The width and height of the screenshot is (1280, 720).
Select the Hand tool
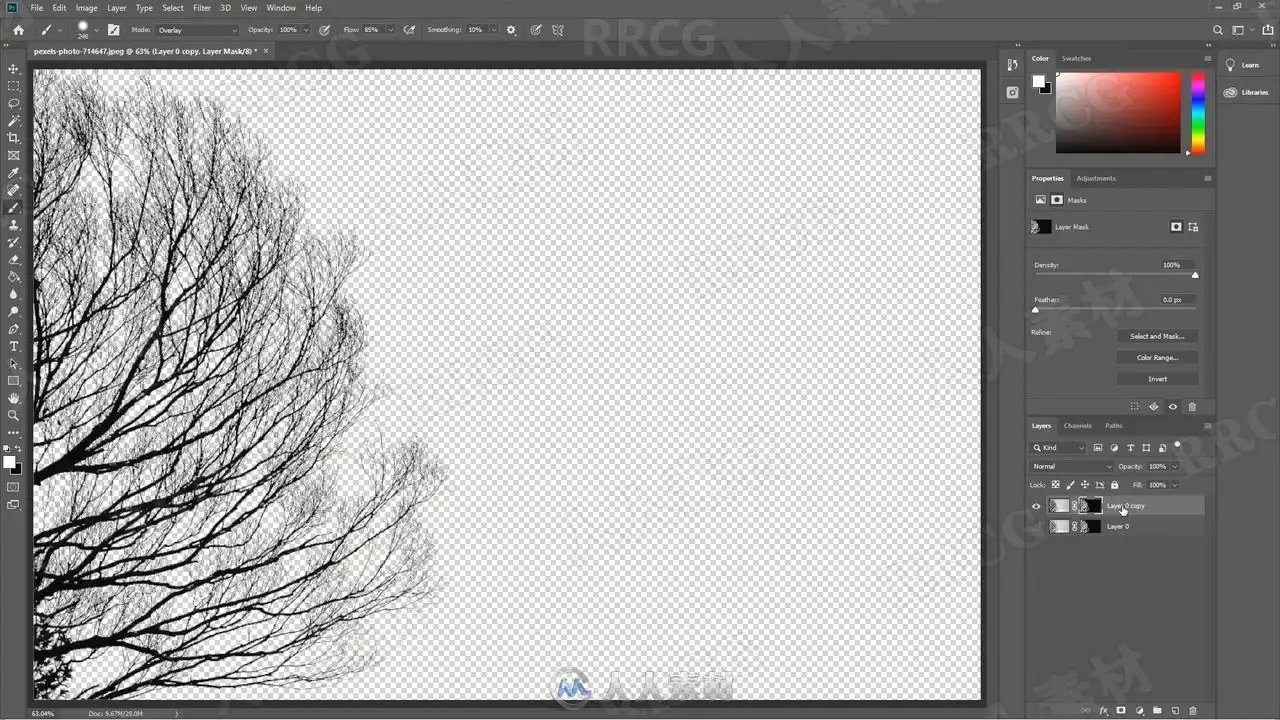click(14, 398)
